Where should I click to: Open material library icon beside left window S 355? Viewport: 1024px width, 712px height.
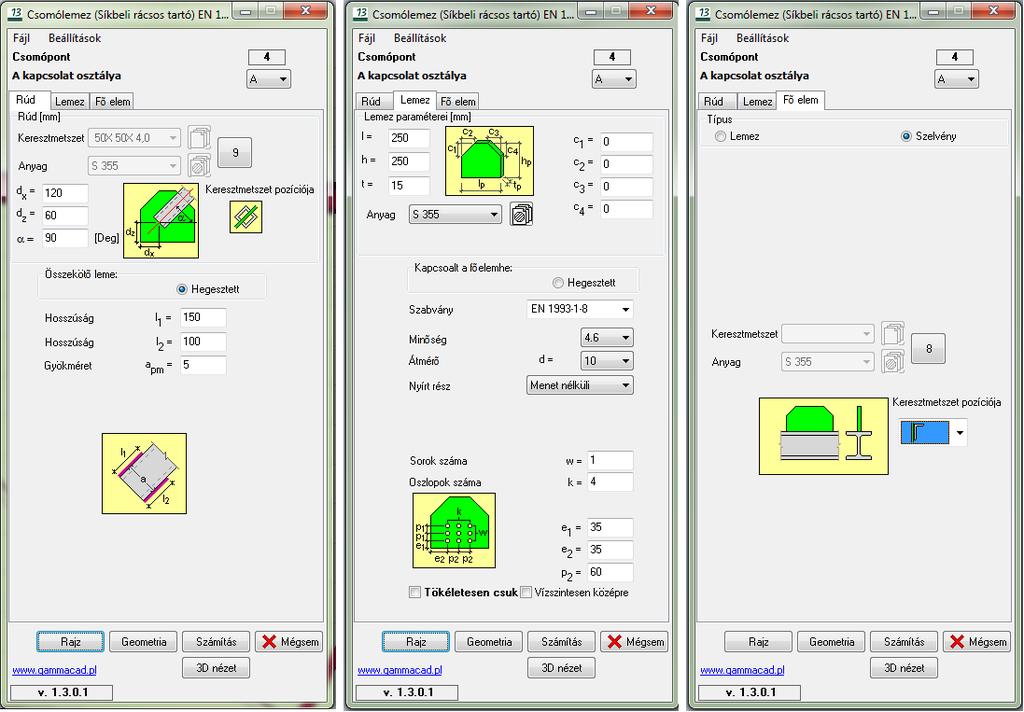199,165
